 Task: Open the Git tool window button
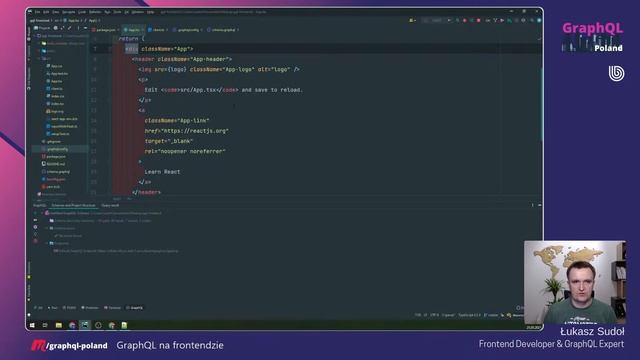point(38,308)
